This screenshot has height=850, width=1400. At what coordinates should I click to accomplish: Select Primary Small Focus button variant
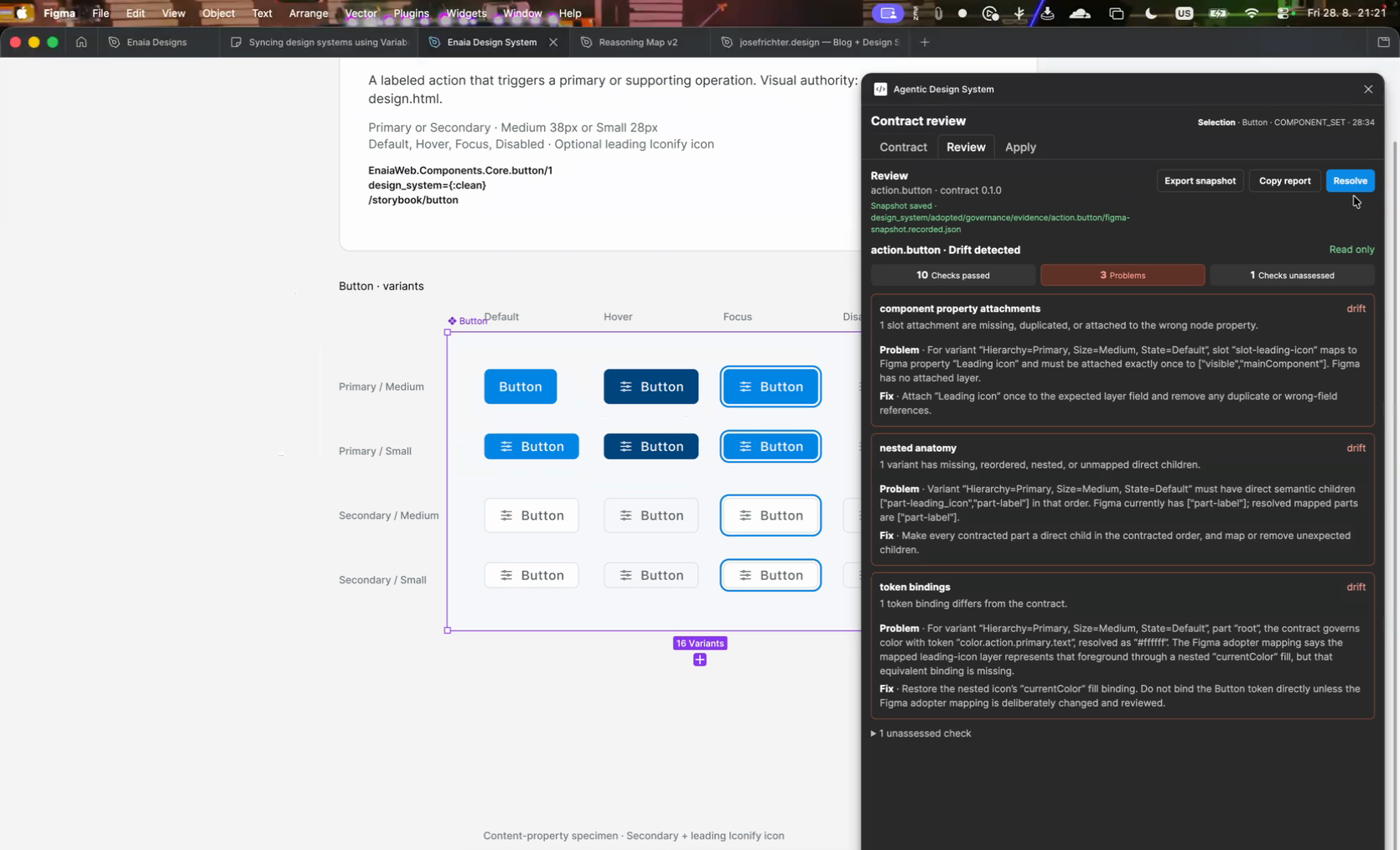click(x=770, y=447)
